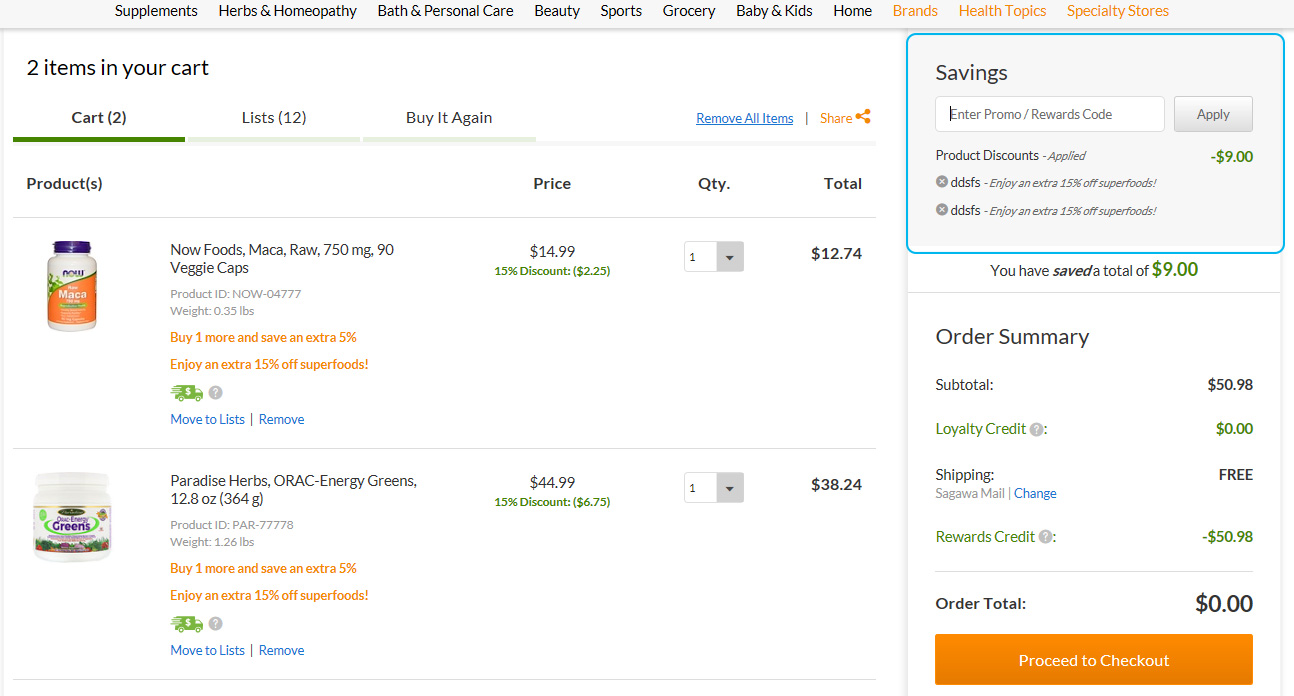Screen dimensions: 1294x696
Task: Click "Enjoy an extra 15% off" under Maca
Action: click(x=270, y=365)
